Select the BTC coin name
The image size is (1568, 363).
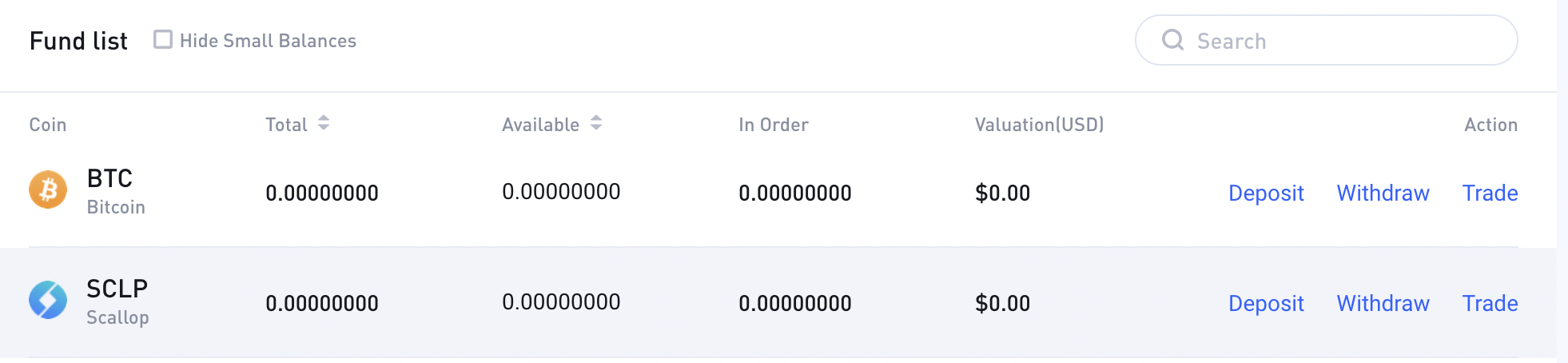click(x=109, y=178)
